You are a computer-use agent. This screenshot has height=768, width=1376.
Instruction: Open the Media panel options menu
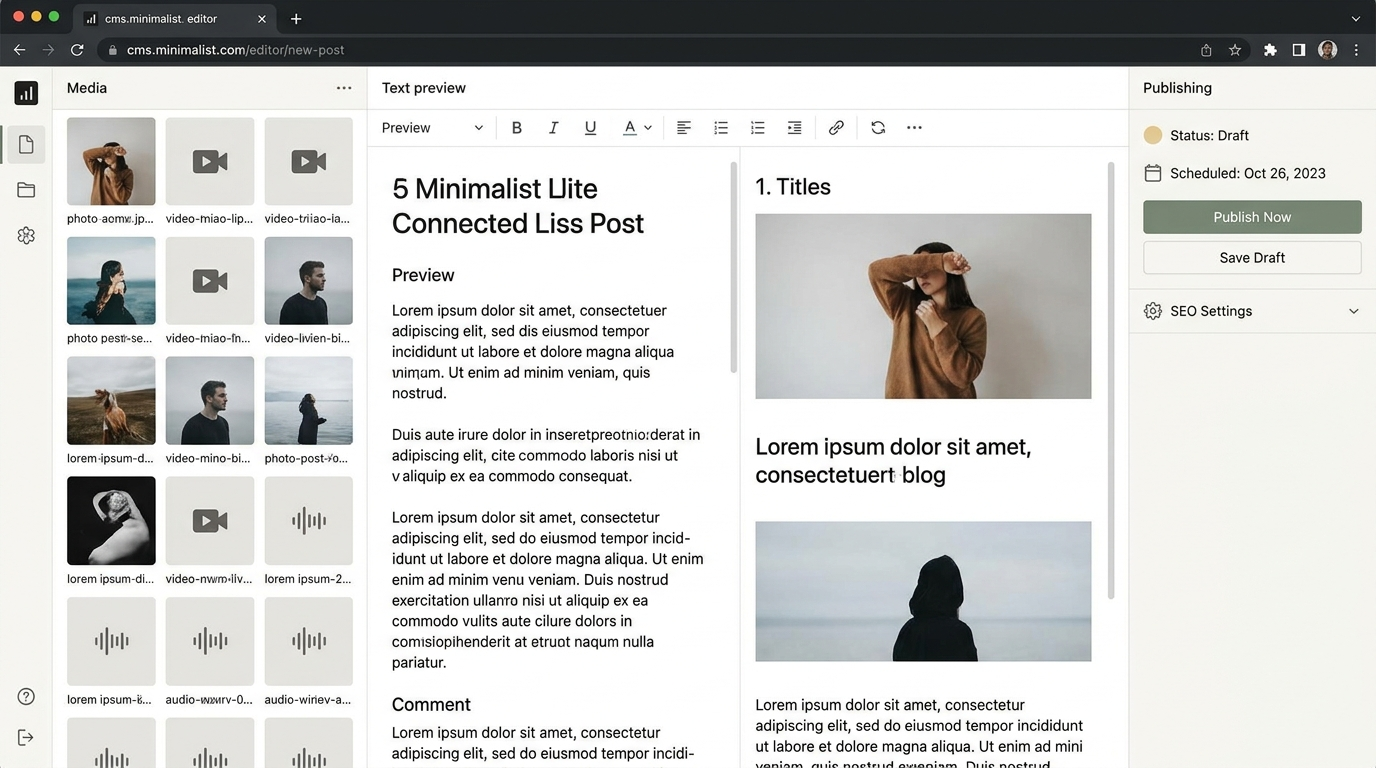(344, 88)
